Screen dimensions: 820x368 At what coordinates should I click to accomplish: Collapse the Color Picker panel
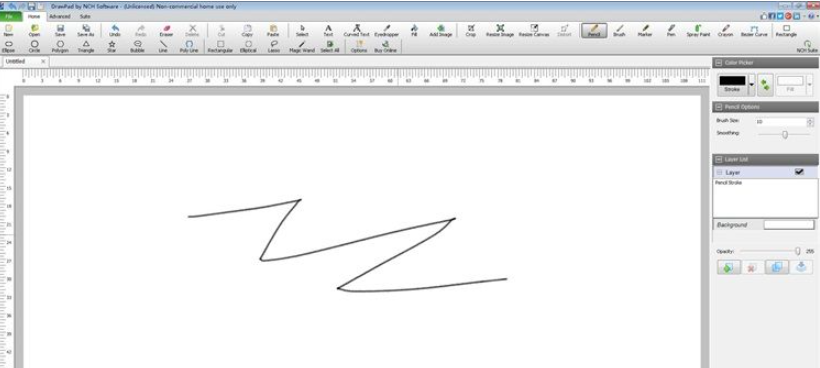719,63
